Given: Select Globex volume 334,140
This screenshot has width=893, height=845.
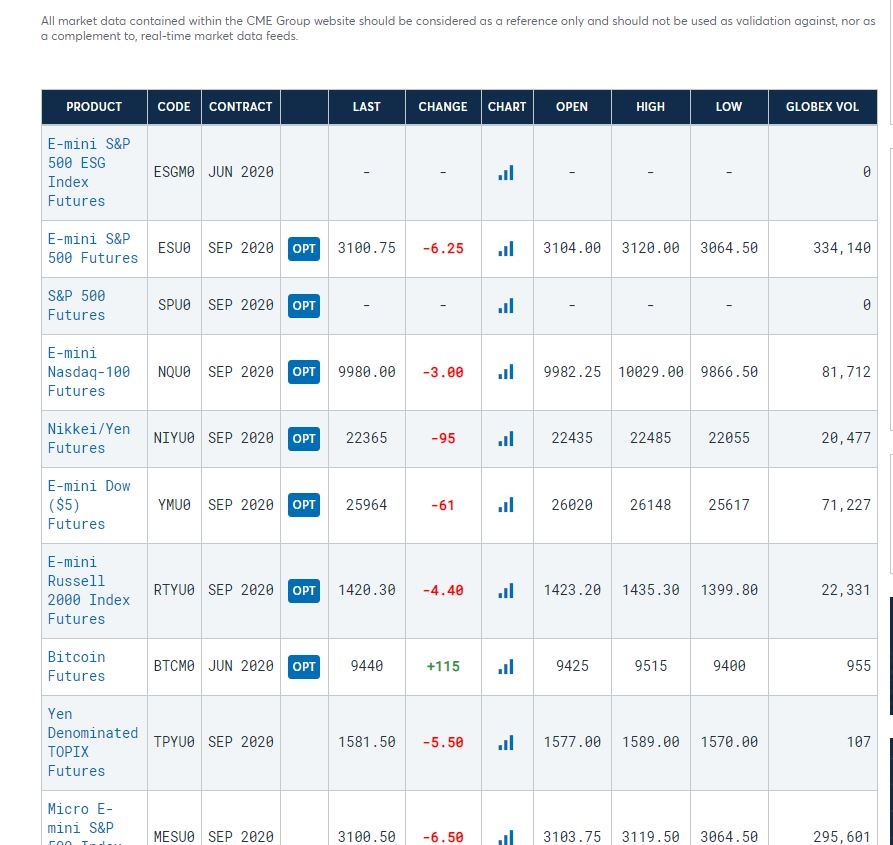Looking at the screenshot, I should pyautogui.click(x=842, y=248).
